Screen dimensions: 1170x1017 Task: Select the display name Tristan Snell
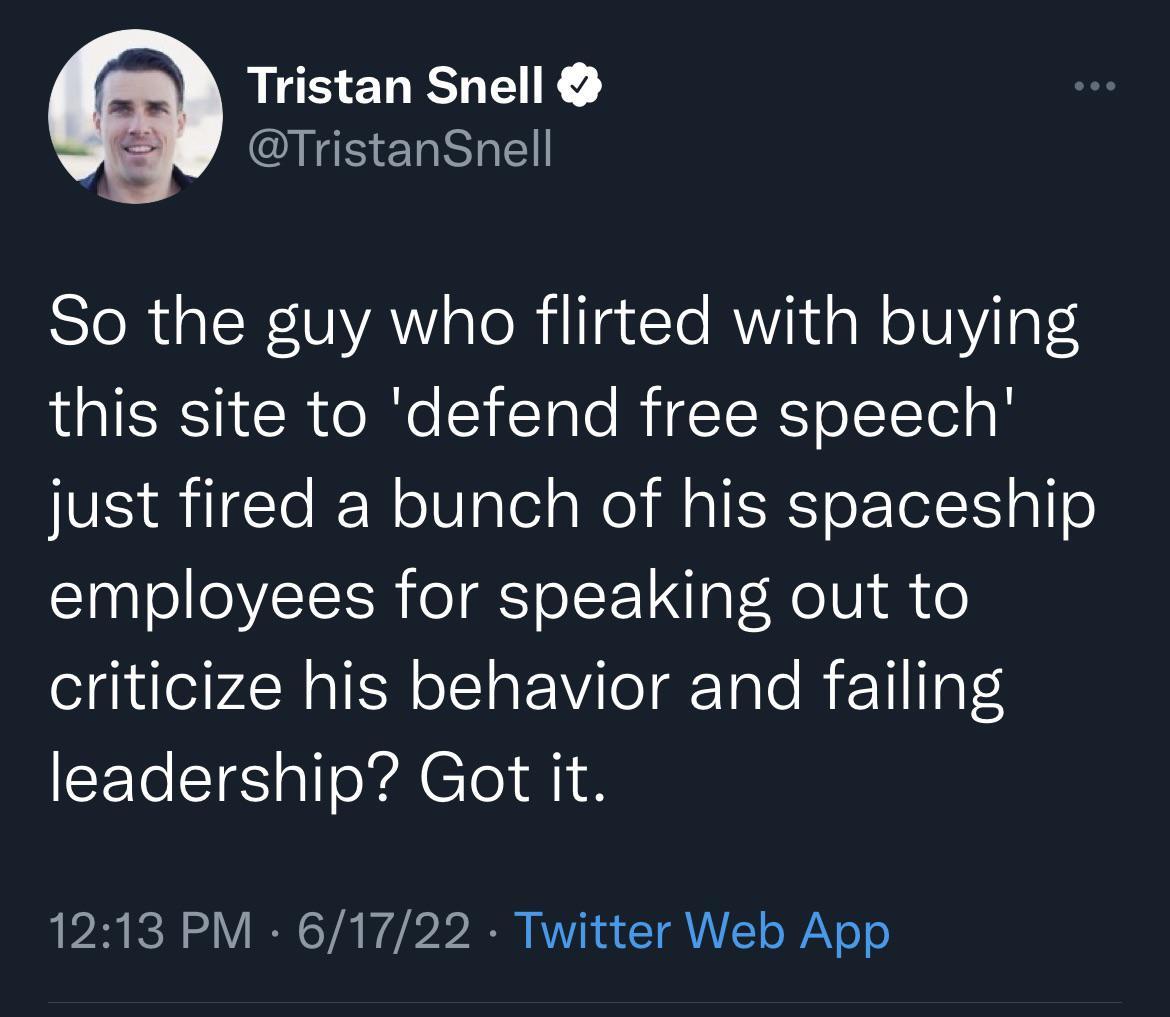(x=400, y=84)
